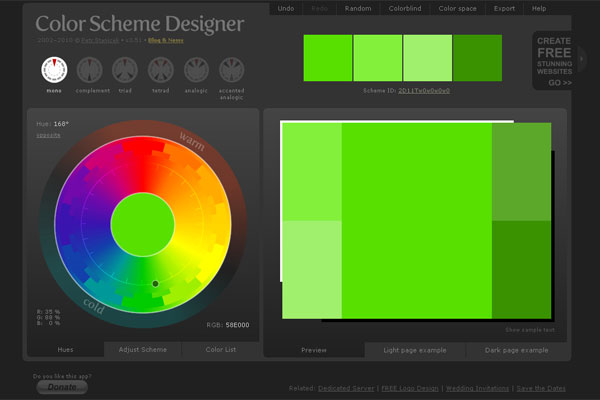The image size is (600, 400).
Task: Switch to the tetrad scheme icon
Action: pos(161,69)
